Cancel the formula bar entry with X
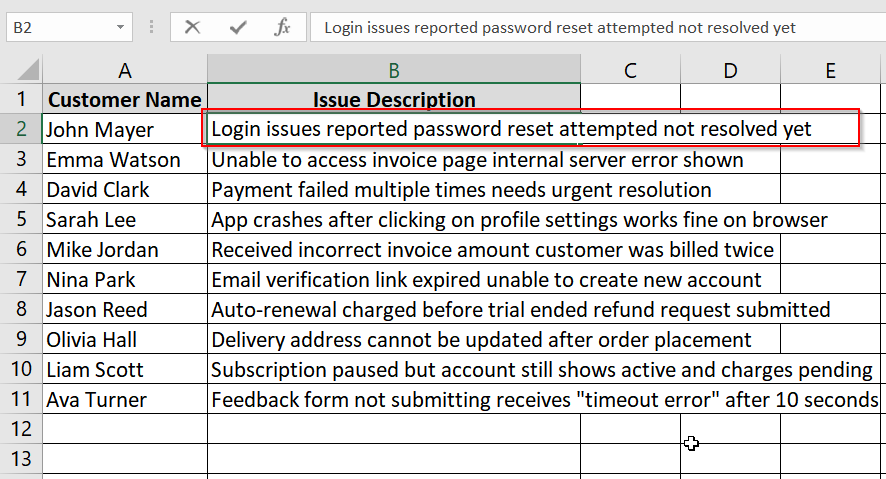Viewport: 886px width, 479px height. pos(192,27)
